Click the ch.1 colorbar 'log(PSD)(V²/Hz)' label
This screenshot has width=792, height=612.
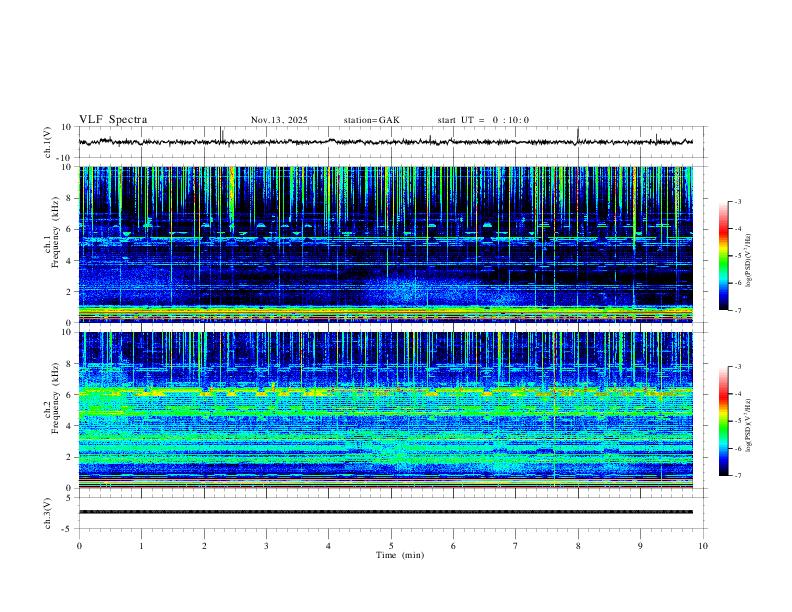click(x=748, y=260)
